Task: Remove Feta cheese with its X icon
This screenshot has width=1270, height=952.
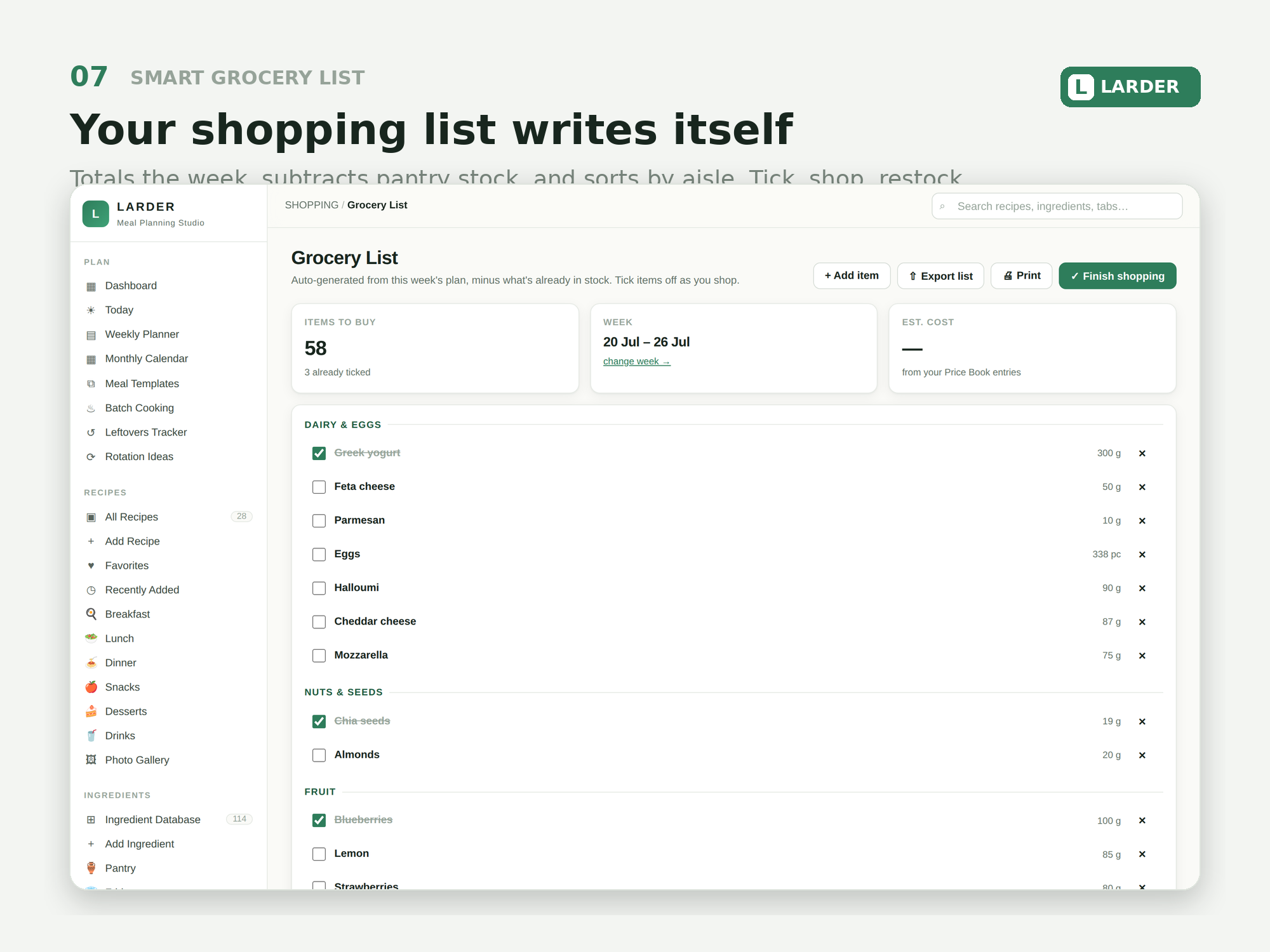Action: point(1142,487)
